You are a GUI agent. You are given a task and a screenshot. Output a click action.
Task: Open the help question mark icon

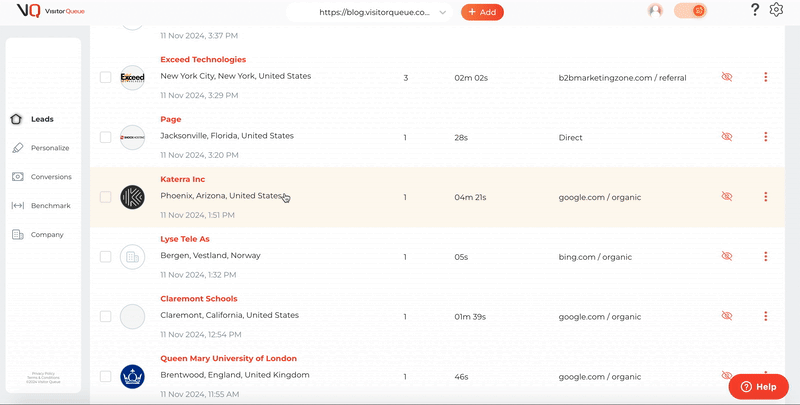pos(755,10)
